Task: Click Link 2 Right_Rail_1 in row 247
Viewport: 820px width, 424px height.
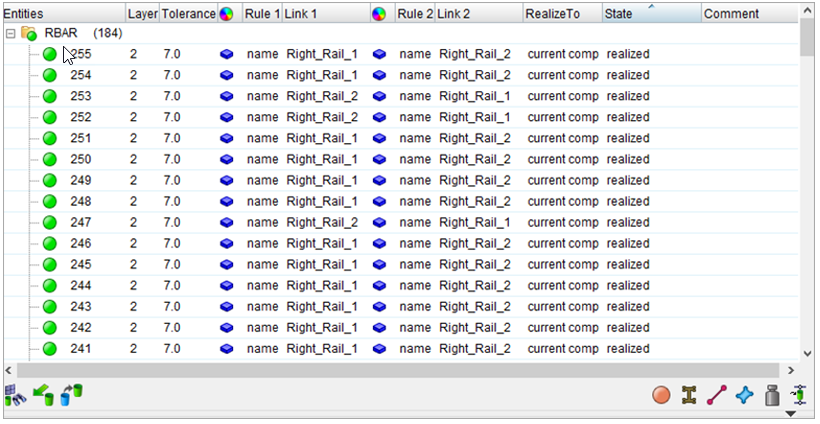Action: [x=475, y=222]
